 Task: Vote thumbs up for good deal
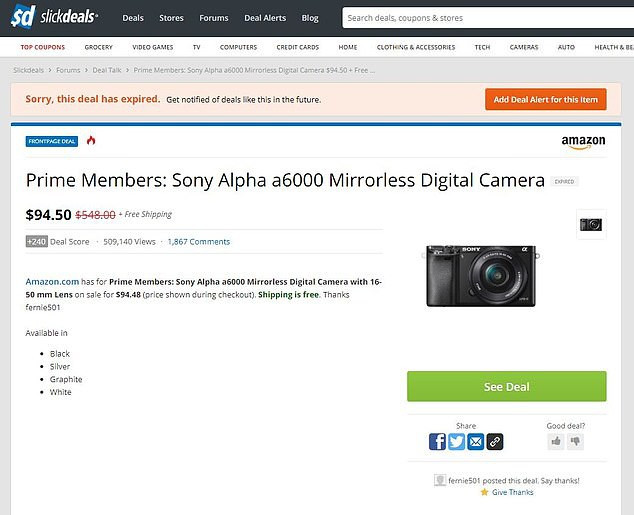[x=555, y=441]
